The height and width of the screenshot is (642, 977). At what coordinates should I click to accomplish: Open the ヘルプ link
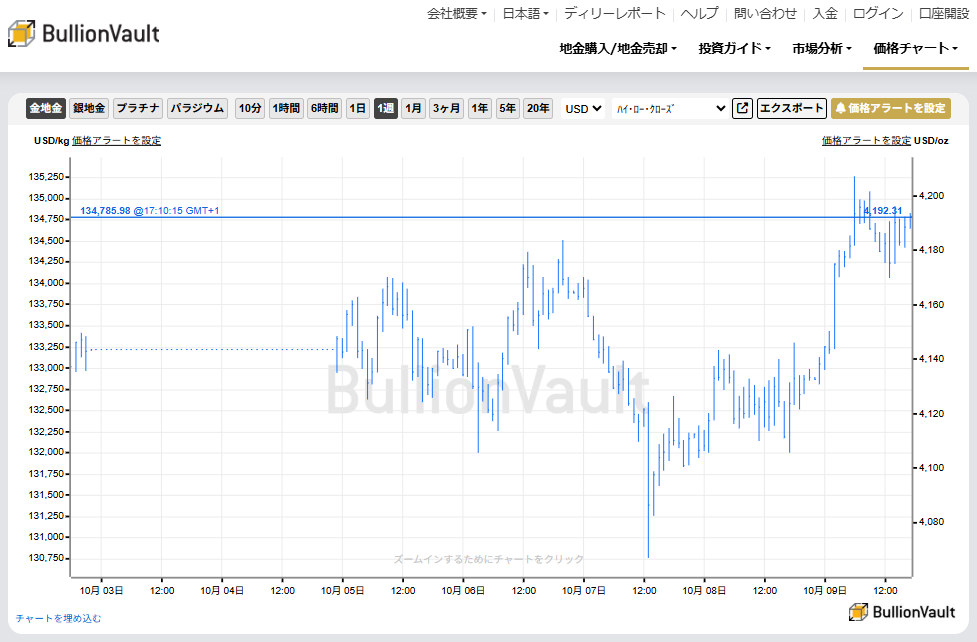(699, 13)
